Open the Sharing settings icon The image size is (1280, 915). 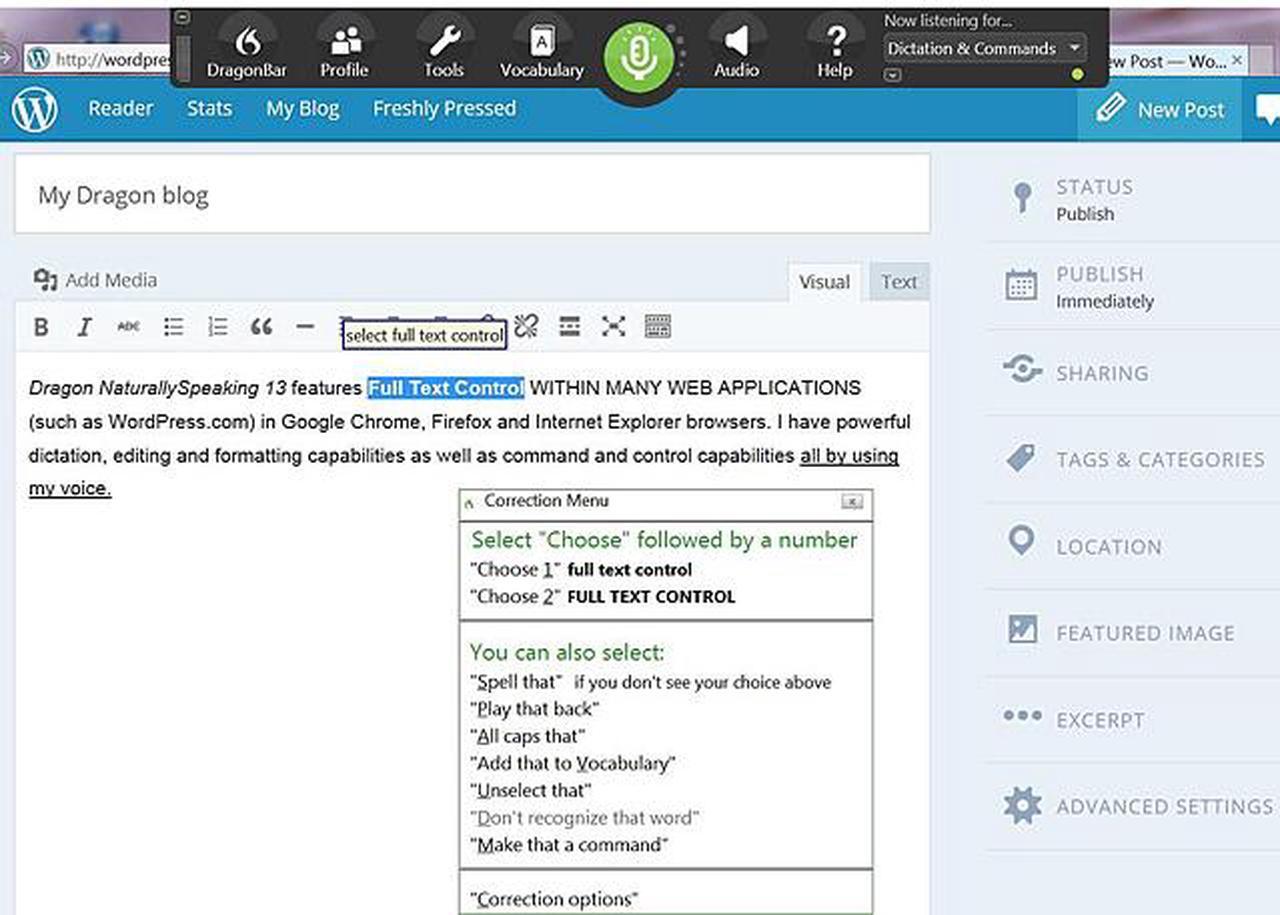(x=1022, y=371)
